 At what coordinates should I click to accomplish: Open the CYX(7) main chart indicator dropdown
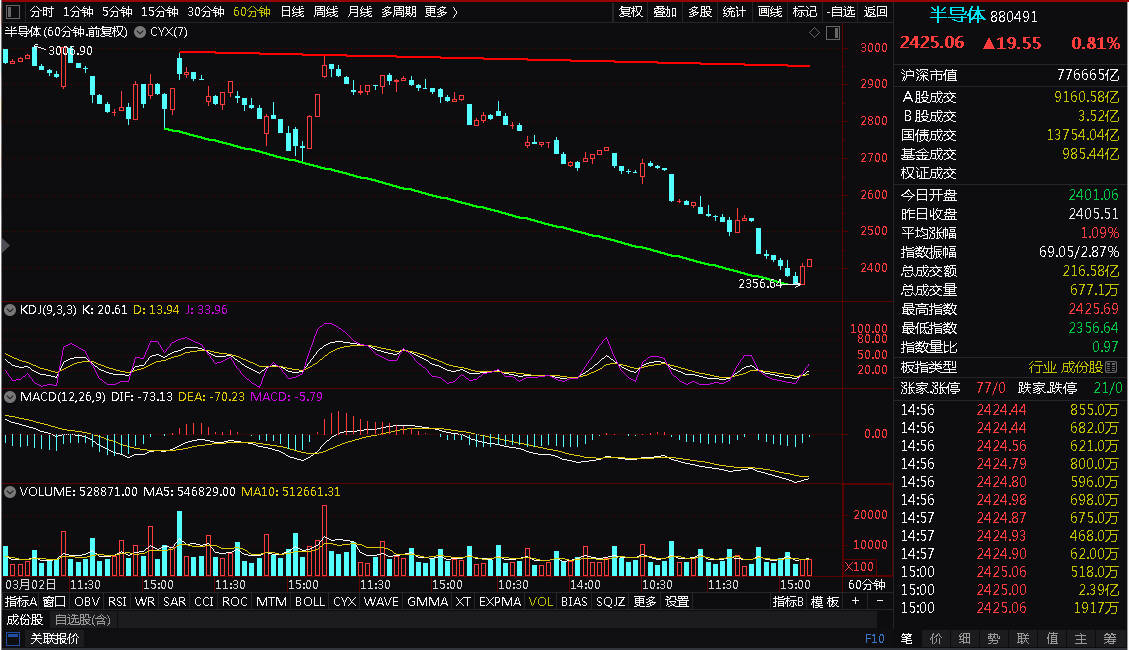click(x=140, y=32)
